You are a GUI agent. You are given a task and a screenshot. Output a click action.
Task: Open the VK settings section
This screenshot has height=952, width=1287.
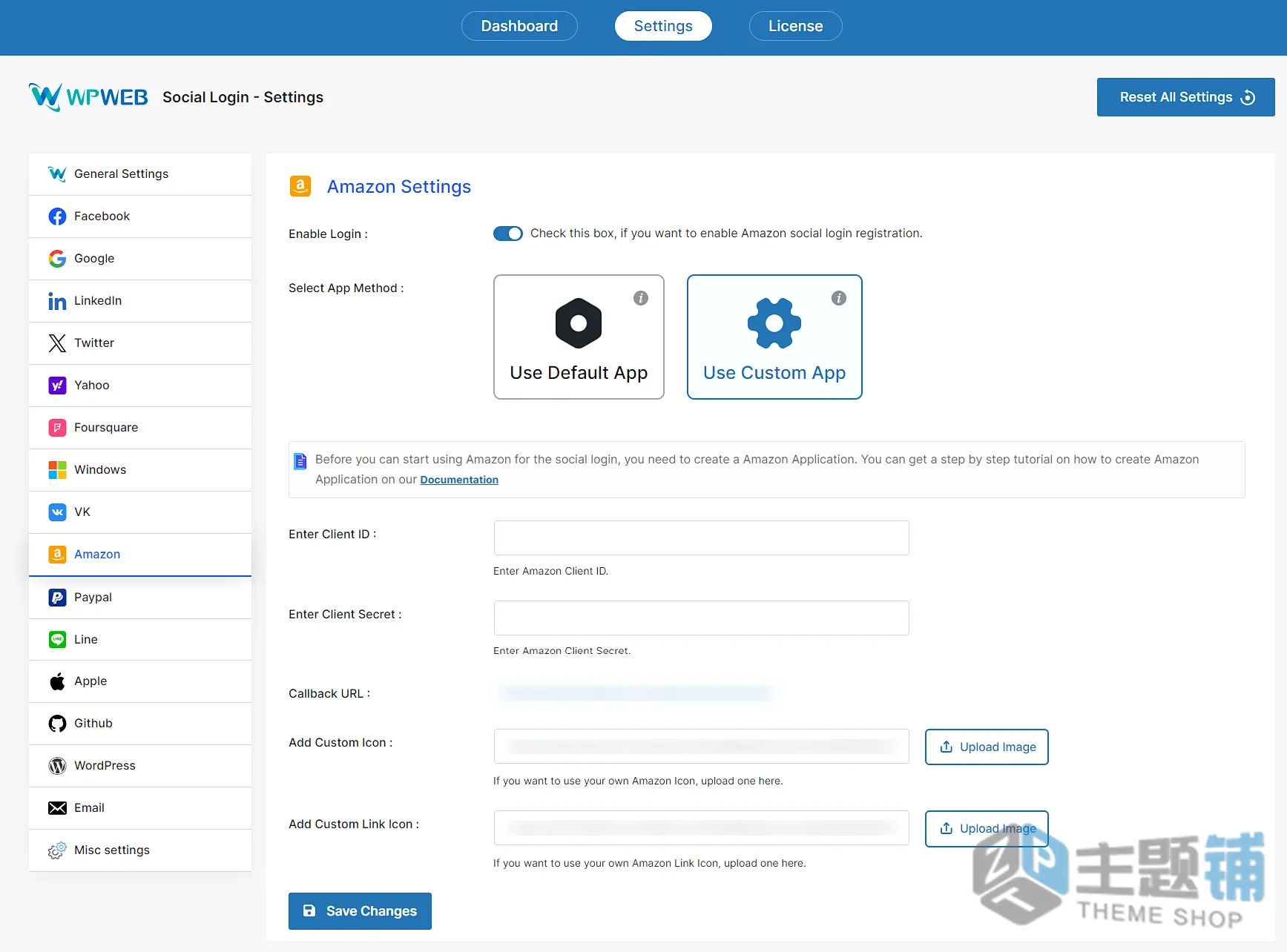(140, 512)
